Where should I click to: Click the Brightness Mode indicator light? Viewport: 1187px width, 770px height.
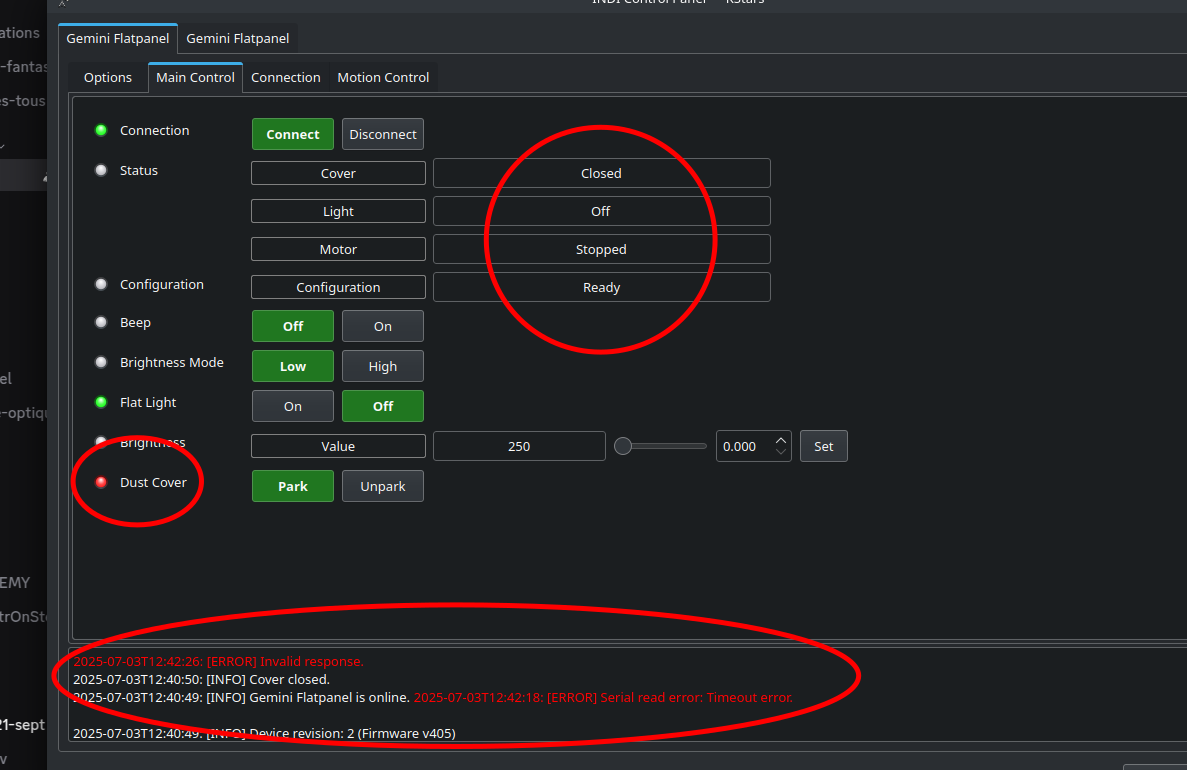101,362
